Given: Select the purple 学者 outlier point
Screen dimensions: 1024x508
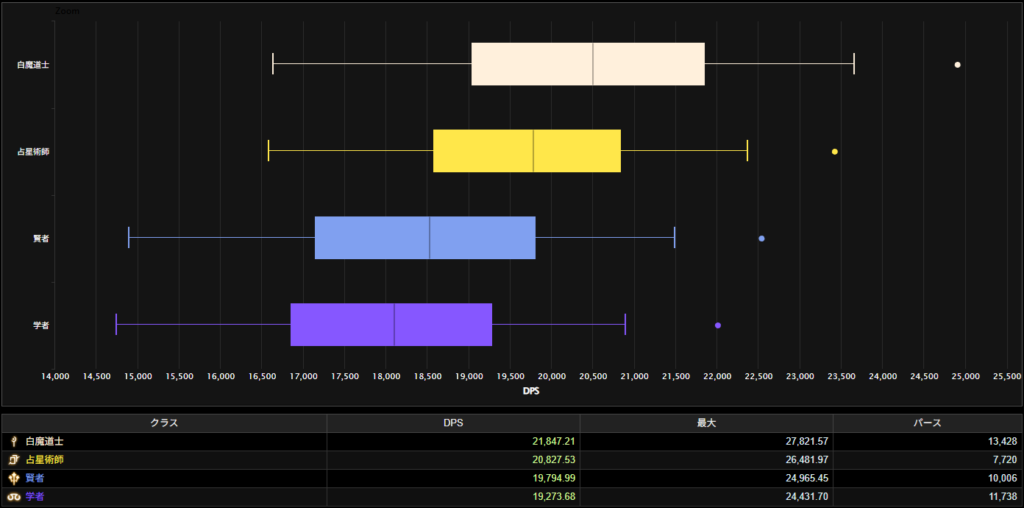Looking at the screenshot, I should pyautogui.click(x=718, y=325).
